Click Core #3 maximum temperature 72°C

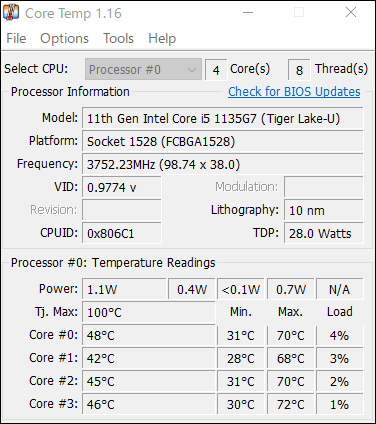[291, 404]
